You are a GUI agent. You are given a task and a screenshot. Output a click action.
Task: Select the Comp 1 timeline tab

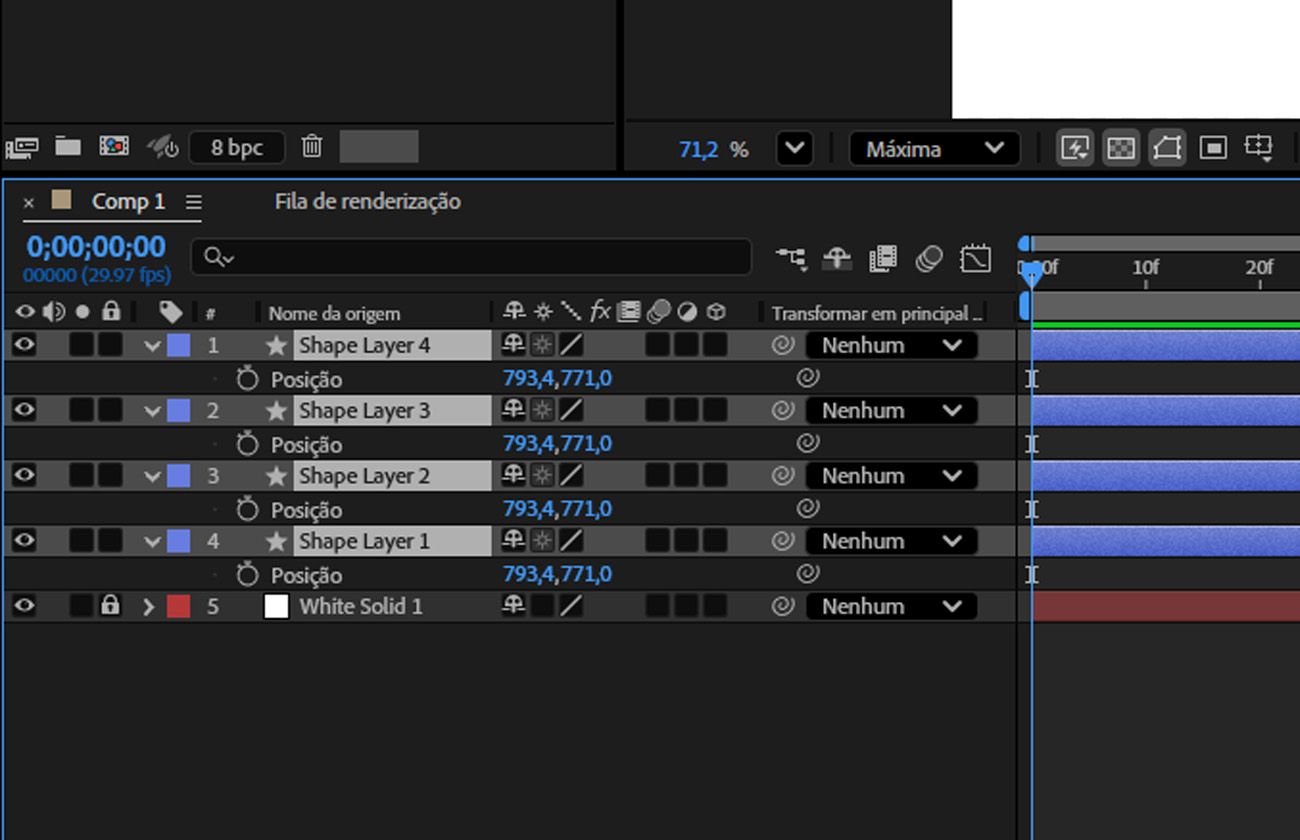point(128,202)
